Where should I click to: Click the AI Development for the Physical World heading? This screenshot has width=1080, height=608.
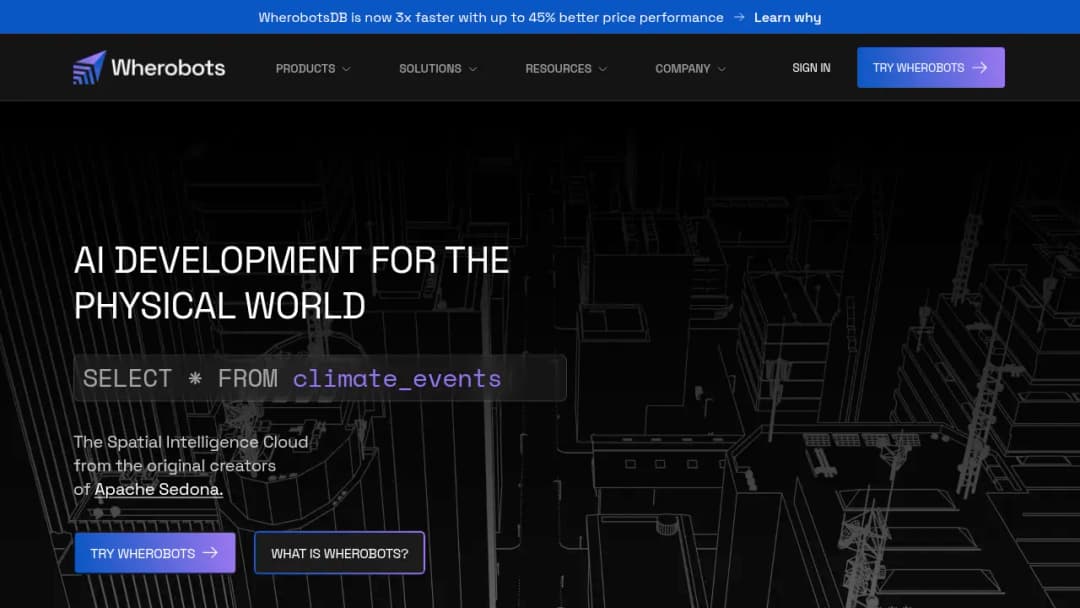click(x=291, y=283)
